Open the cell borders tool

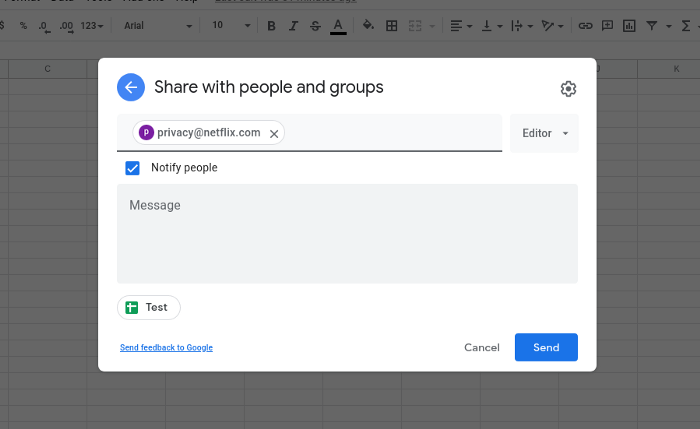pos(391,25)
